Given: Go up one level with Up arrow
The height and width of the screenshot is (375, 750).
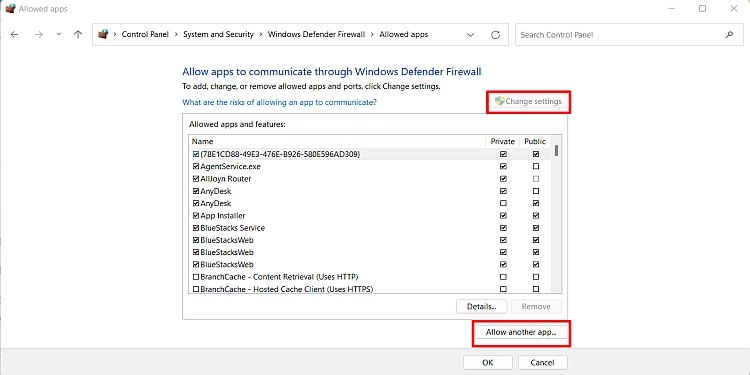Looking at the screenshot, I should tap(78, 34).
